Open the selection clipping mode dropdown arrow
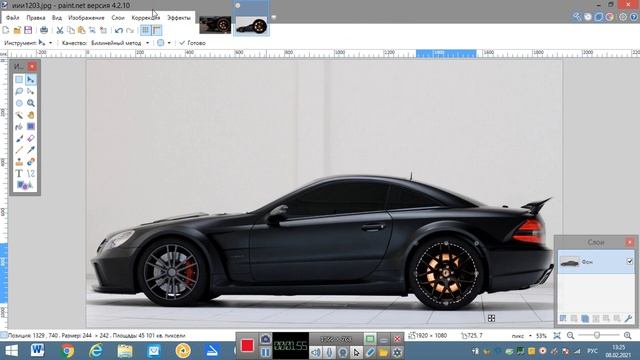640x360 pixels. click(x=169, y=42)
